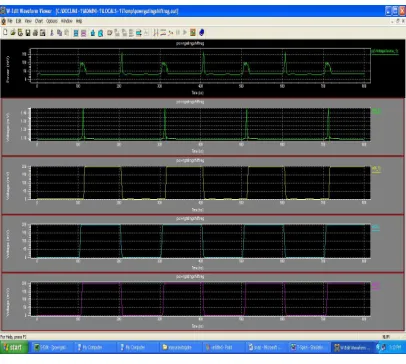Image resolution: width=406 pixels, height=364 pixels.
Task: Click the Save floppy disk icon
Action: click(x=28, y=32)
